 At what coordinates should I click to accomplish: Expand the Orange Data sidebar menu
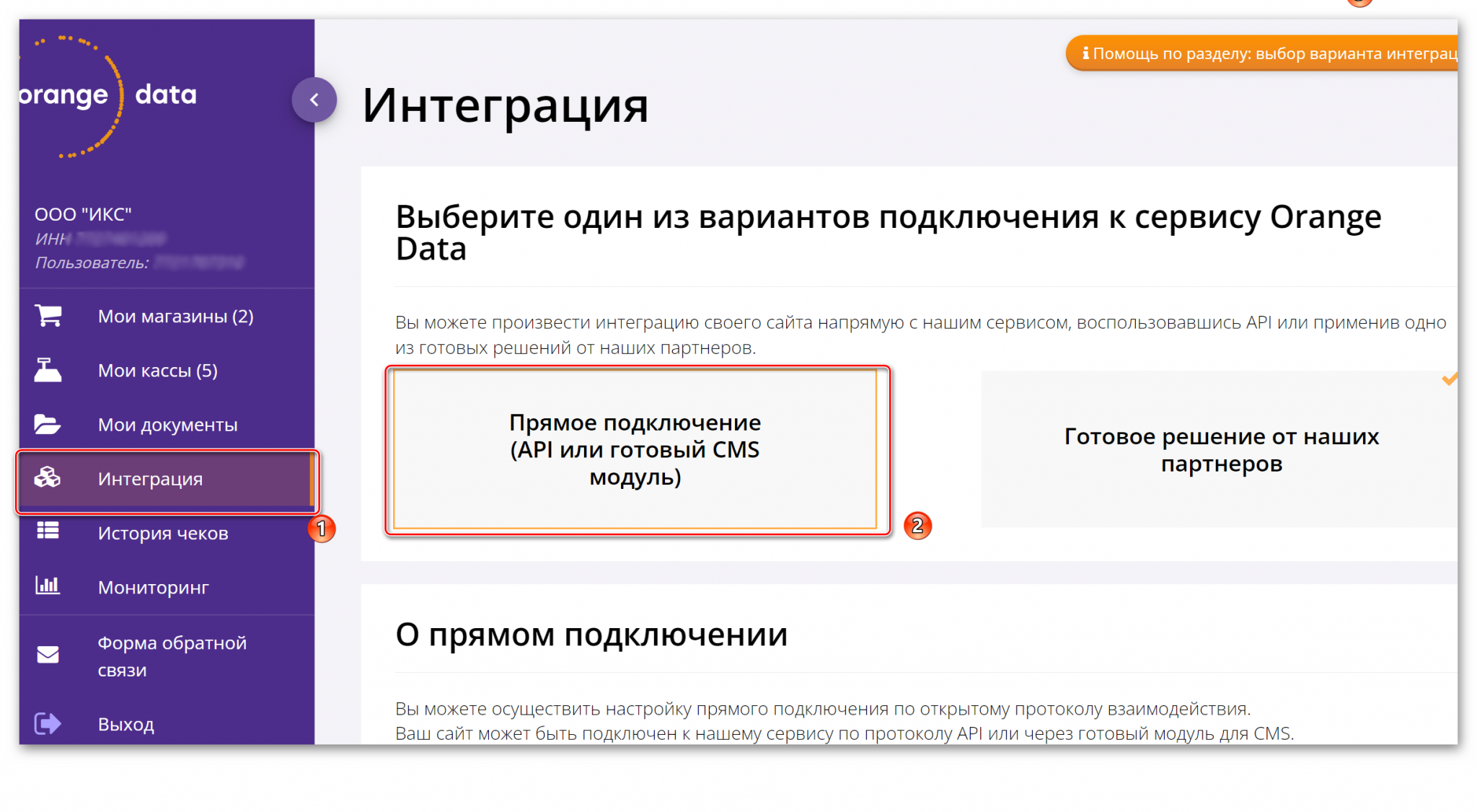click(x=315, y=97)
